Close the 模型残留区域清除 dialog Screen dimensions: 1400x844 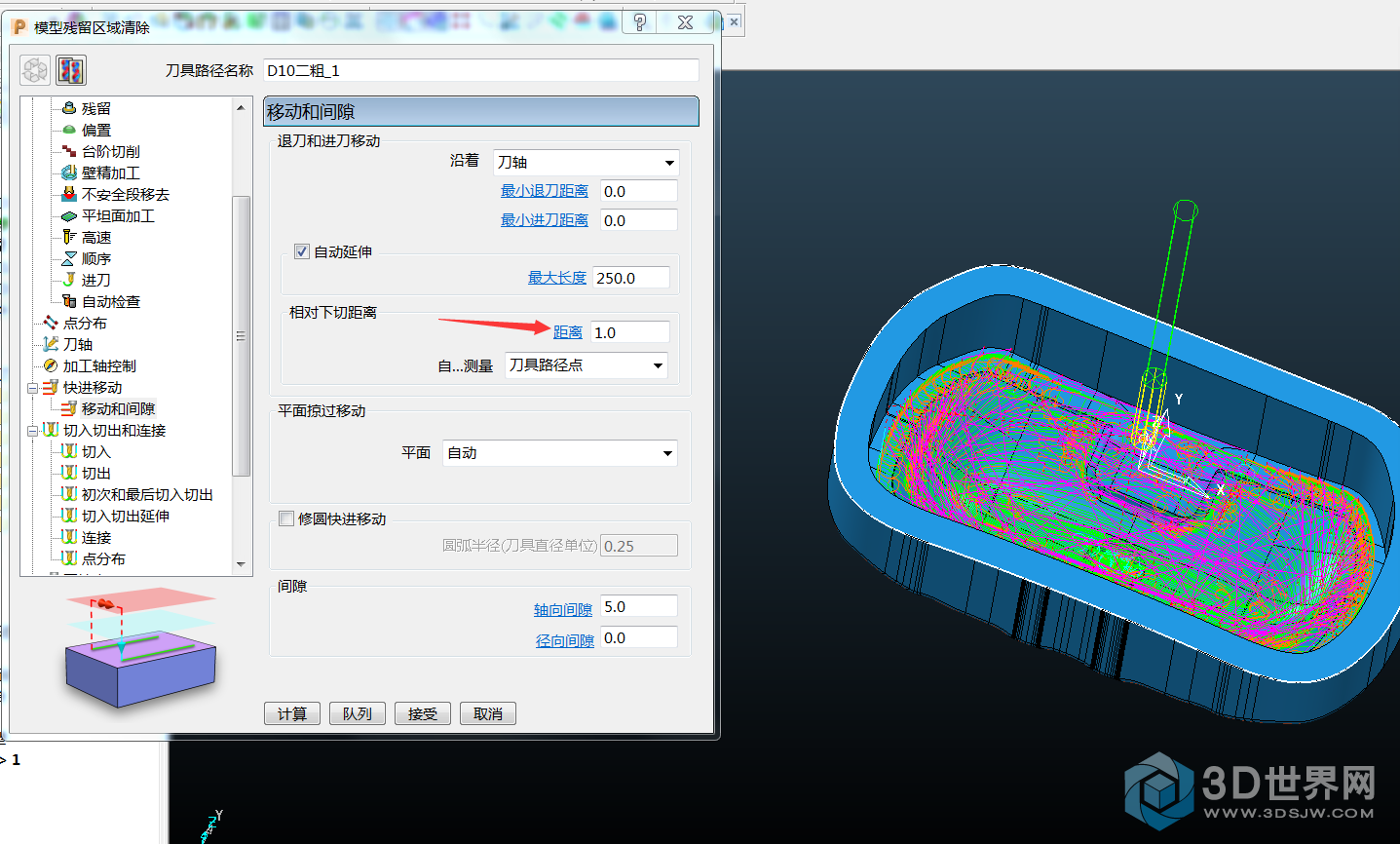pos(686,22)
